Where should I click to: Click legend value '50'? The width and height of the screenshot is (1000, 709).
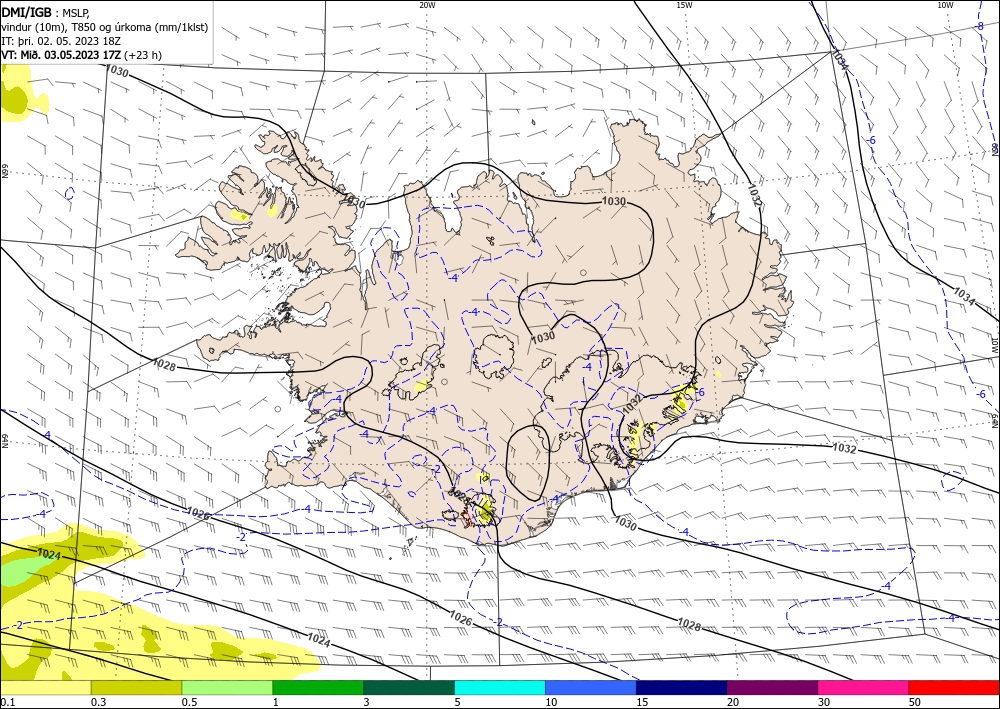pos(915,702)
